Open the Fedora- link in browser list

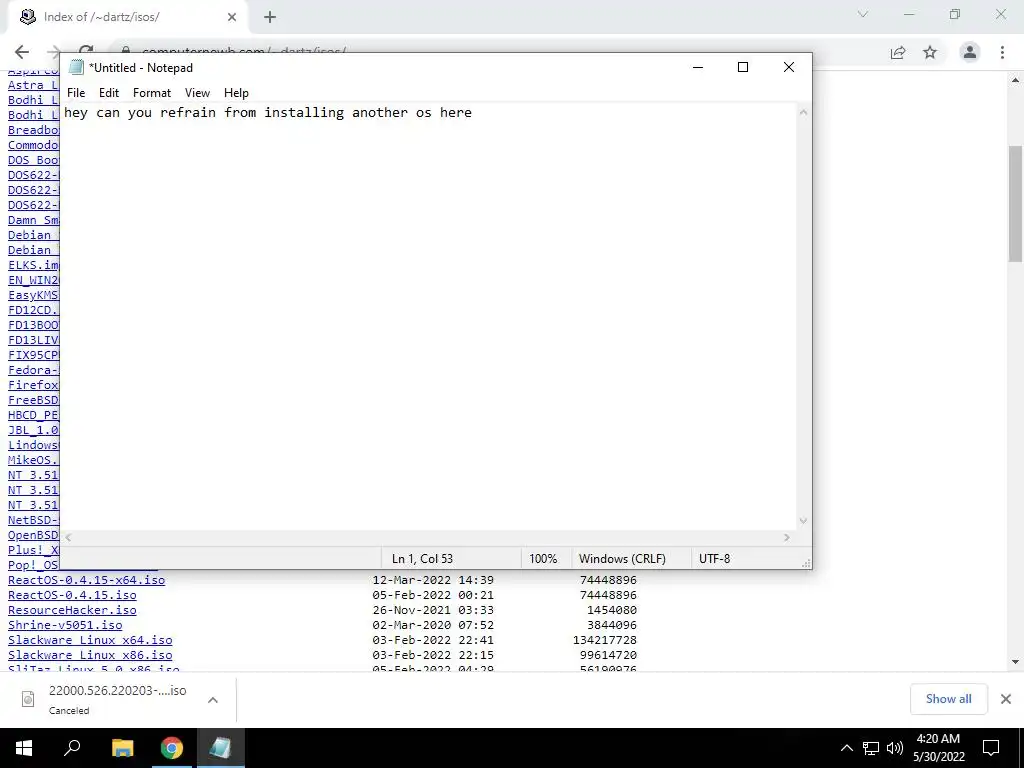click(33, 370)
